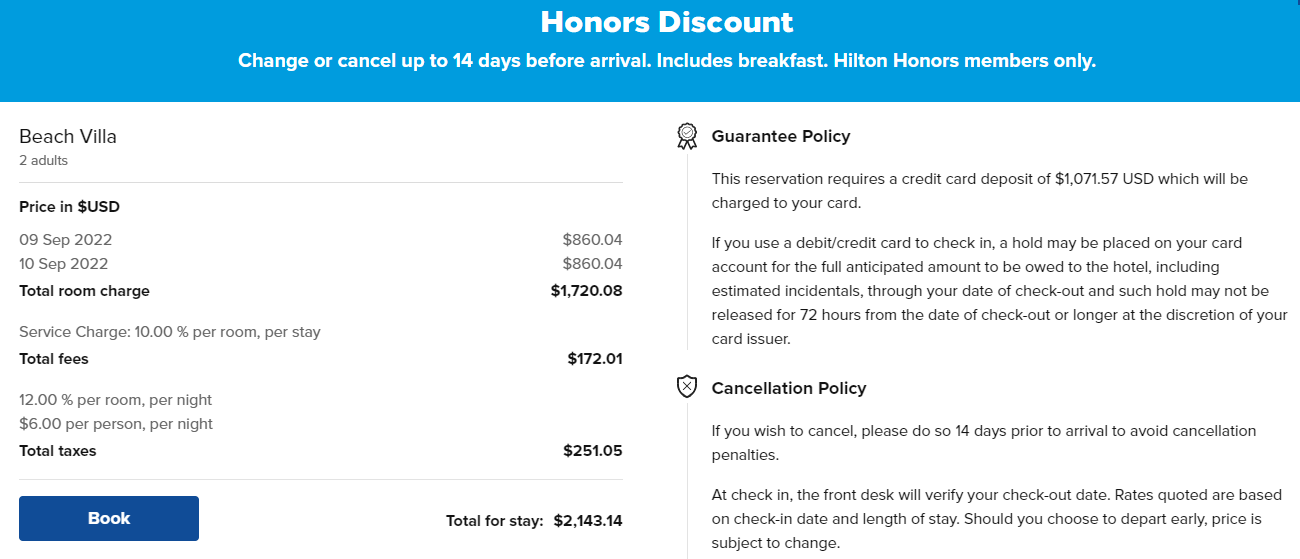The width and height of the screenshot is (1300, 559).
Task: Click the Service Charge 10.00 % line
Action: click(x=170, y=332)
